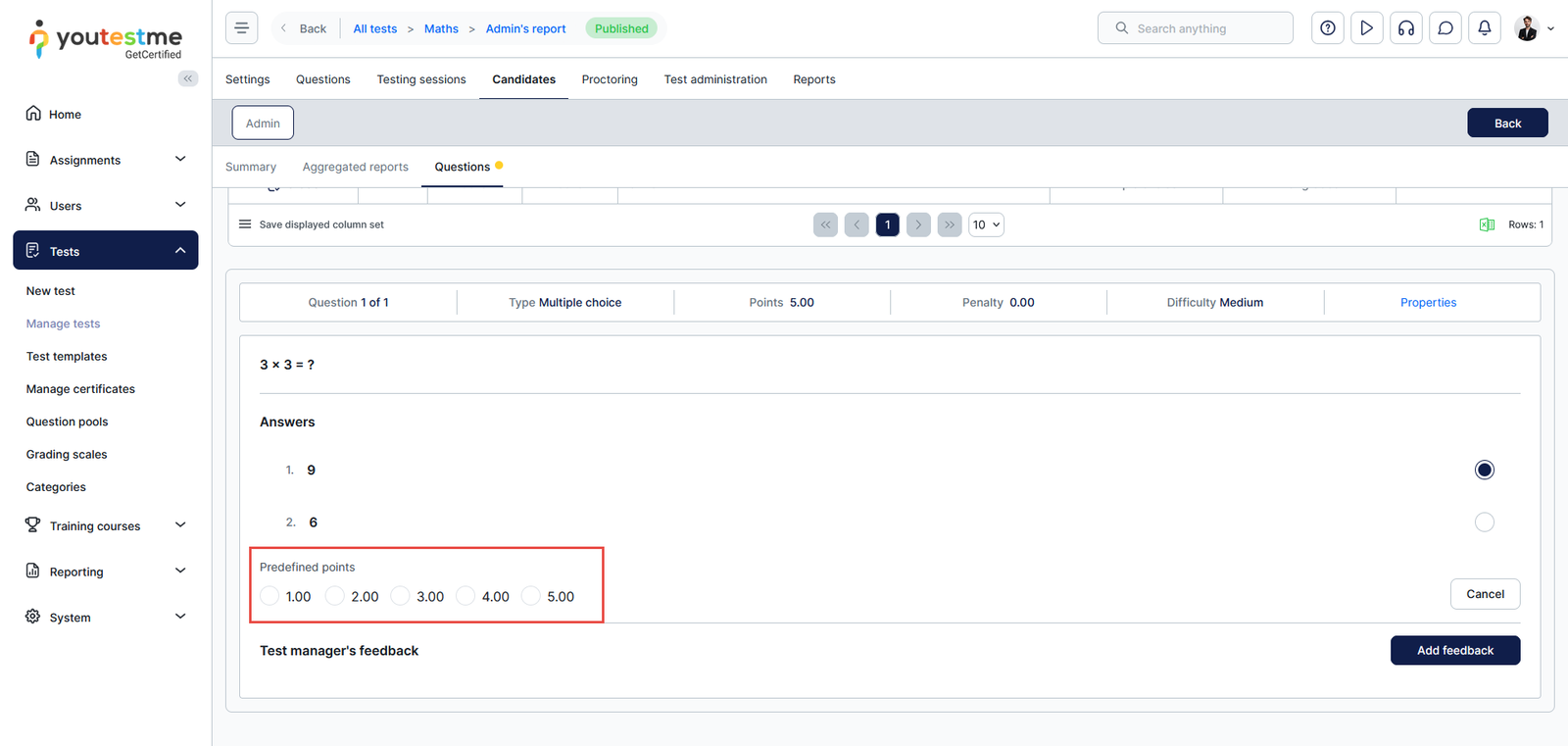This screenshot has width=1568, height=746.
Task: Click the Add feedback button
Action: coord(1454,650)
